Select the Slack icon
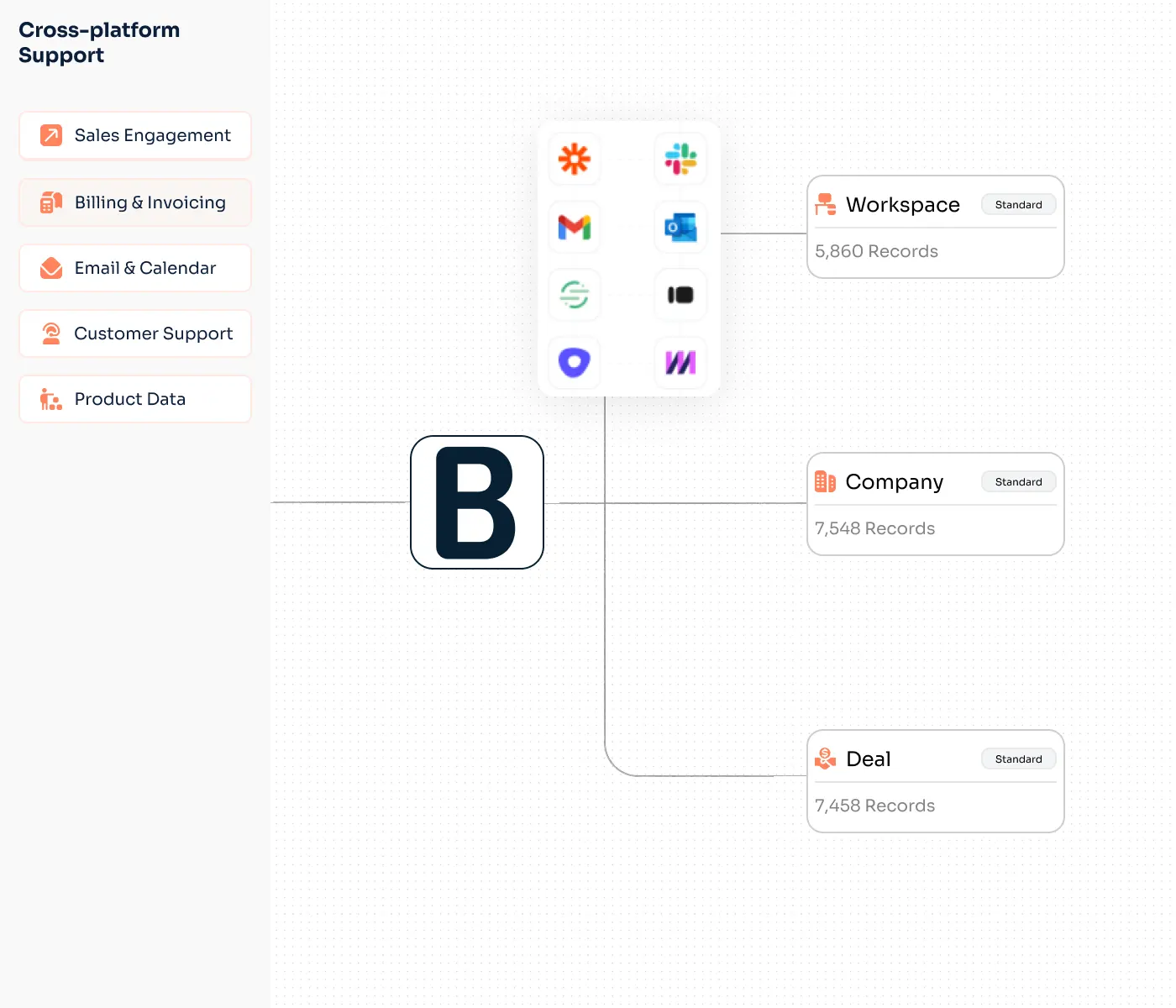The image size is (1176, 1008). click(680, 160)
